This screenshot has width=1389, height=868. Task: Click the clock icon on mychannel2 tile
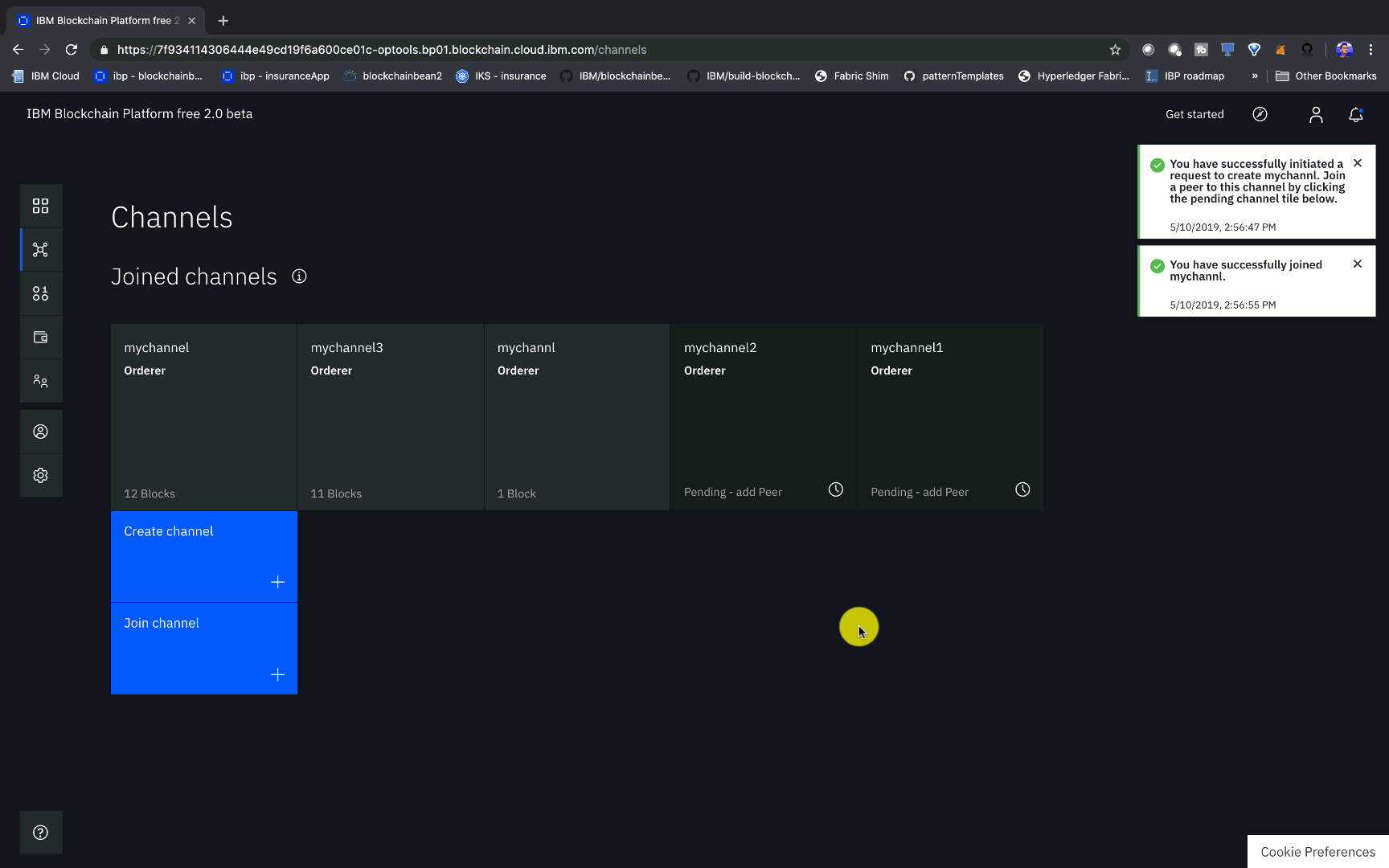pyautogui.click(x=836, y=489)
